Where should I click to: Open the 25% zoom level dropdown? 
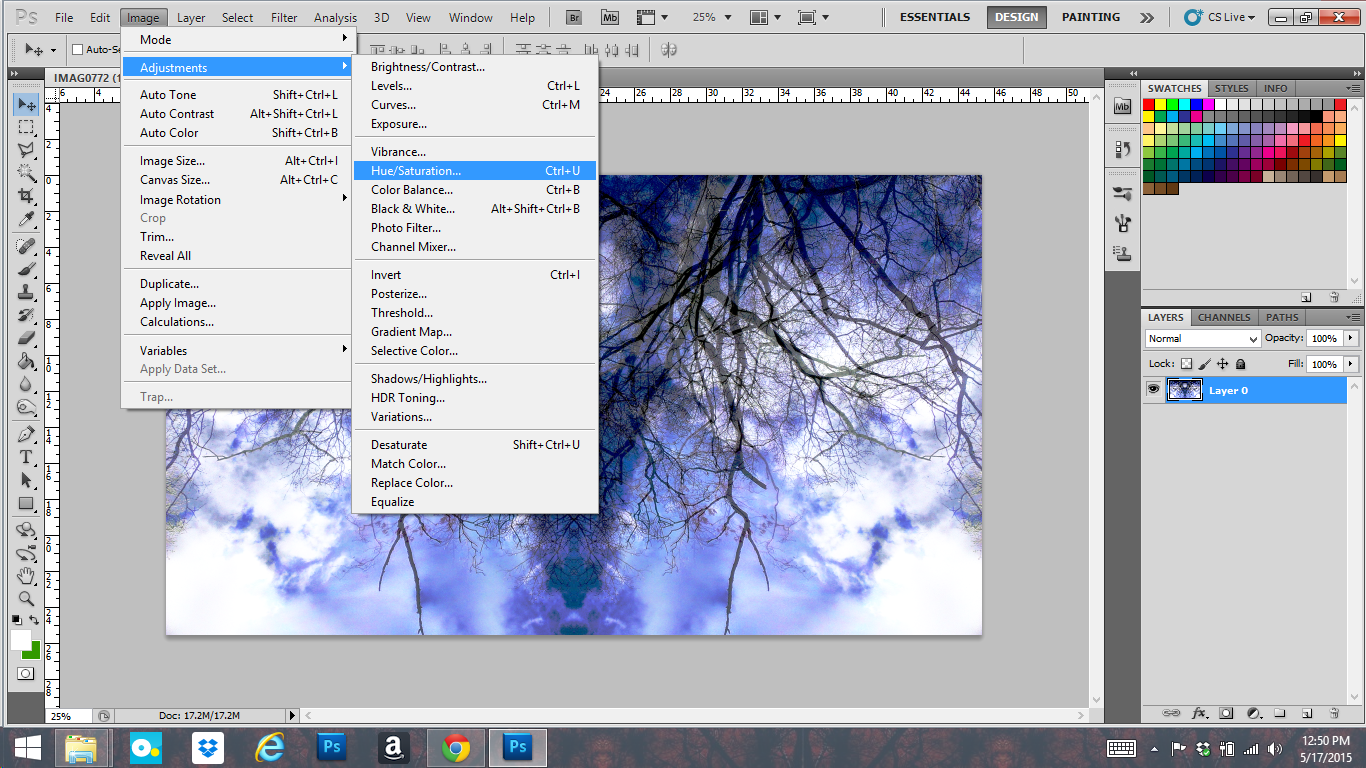pos(711,17)
